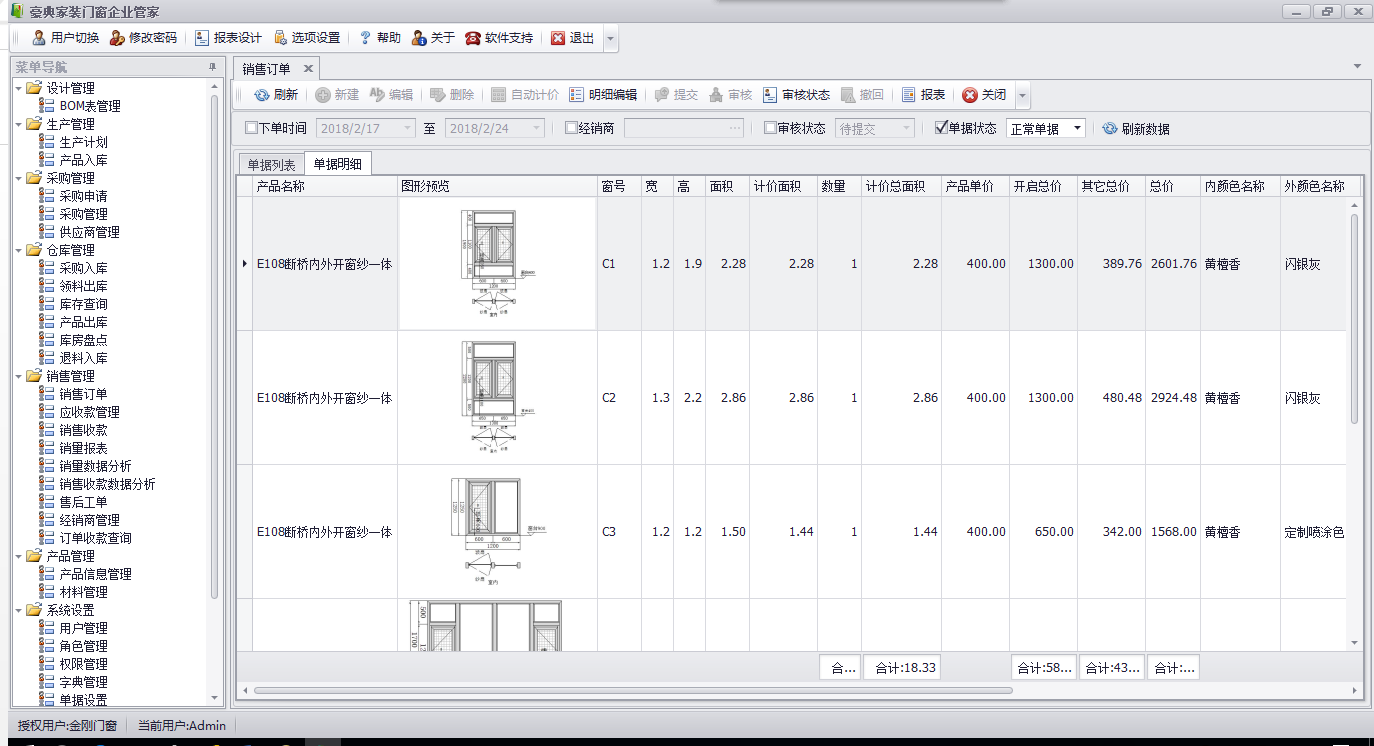Screen dimensions: 1374x746
Task: Open 库存查询 in navigation tree
Action: 83,304
